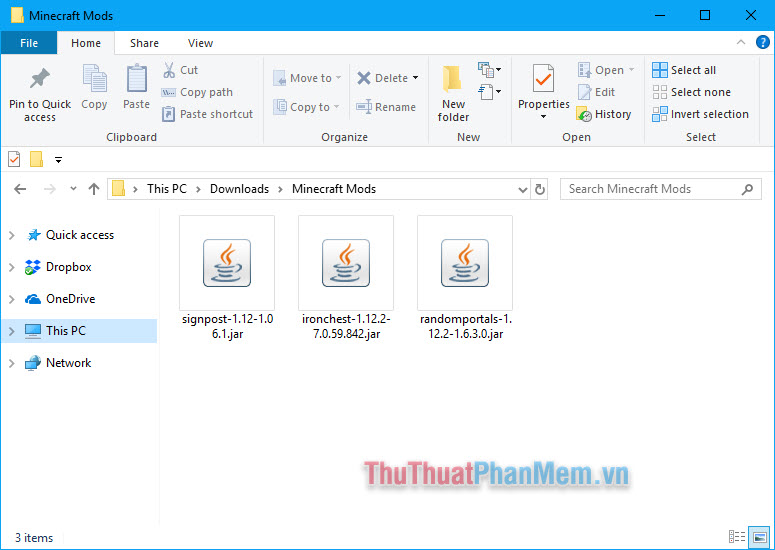Screen dimensions: 775x550
Task: Click Downloads in the address path
Action: coord(239,189)
